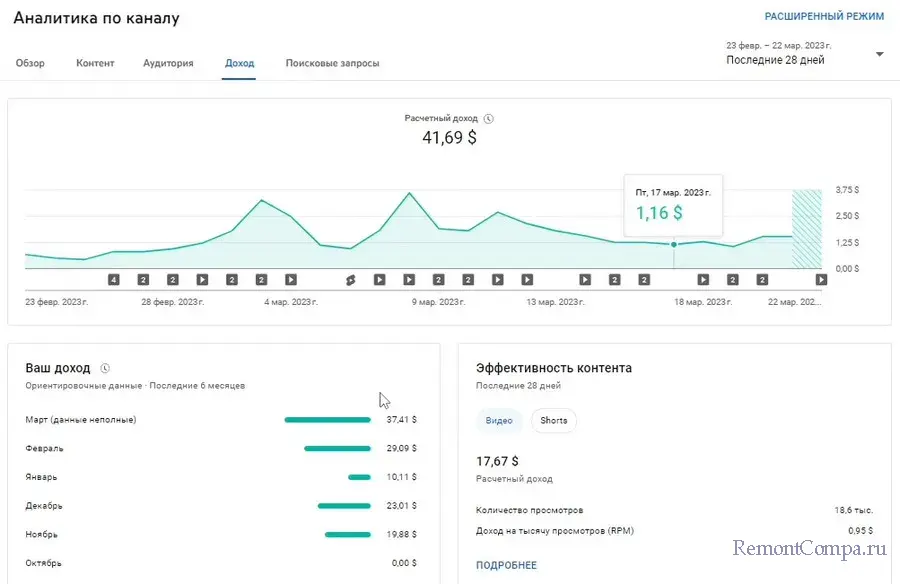Viewport: 900px width, 584px height.
Task: Click the numbered 2 marker above 22 мар.
Action: pyautogui.click(x=762, y=280)
